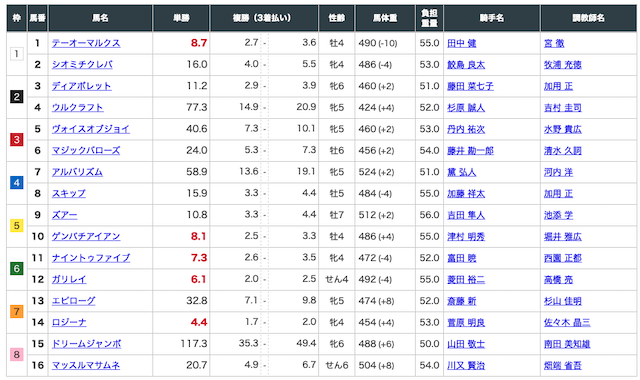
Task: Click the 単勝 column header
Action: coord(181,18)
